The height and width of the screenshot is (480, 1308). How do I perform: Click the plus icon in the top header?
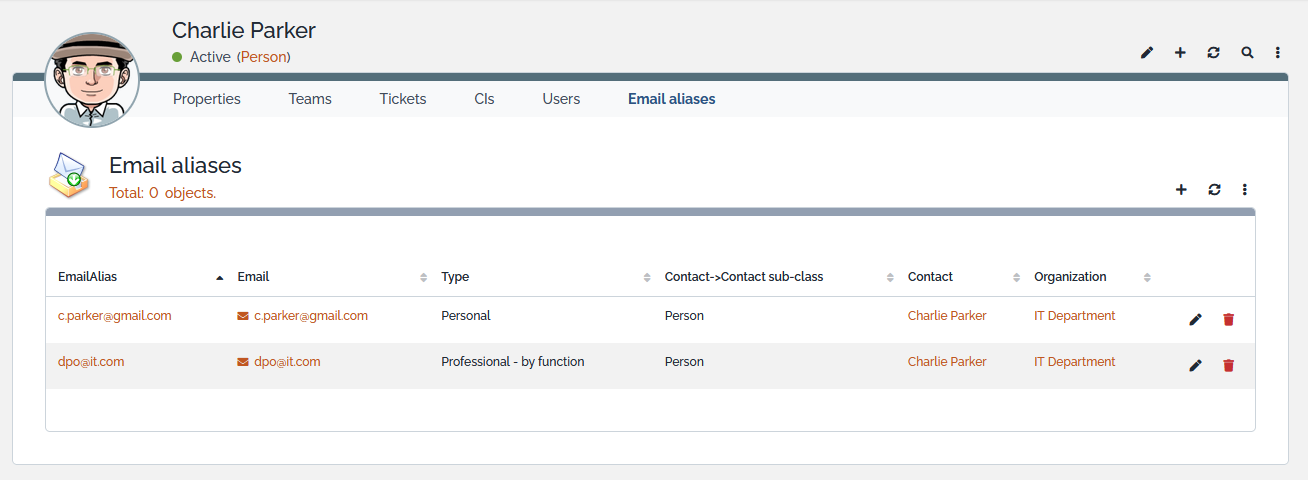(1180, 53)
